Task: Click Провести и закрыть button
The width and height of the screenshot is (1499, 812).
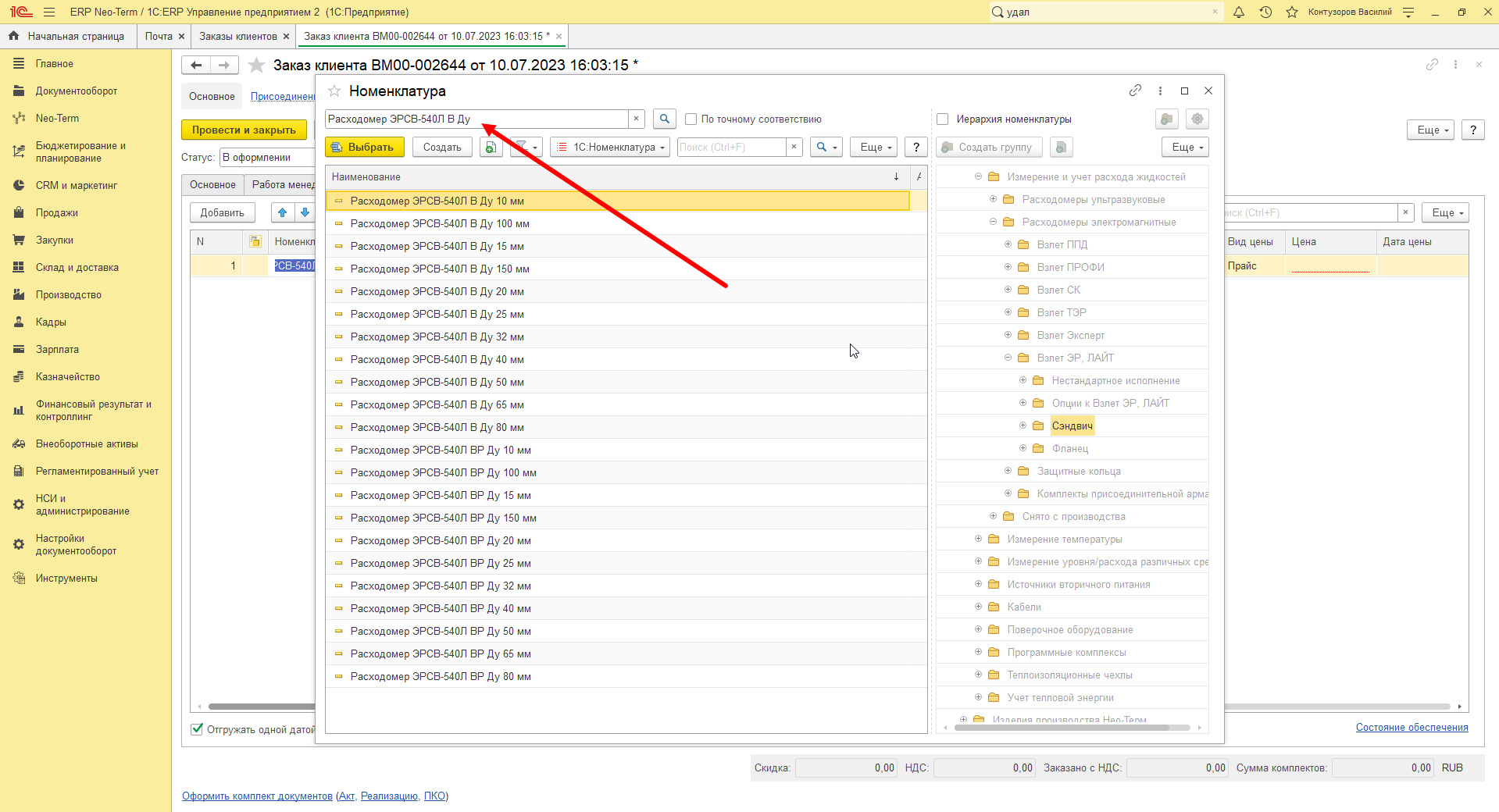Action: click(x=244, y=130)
